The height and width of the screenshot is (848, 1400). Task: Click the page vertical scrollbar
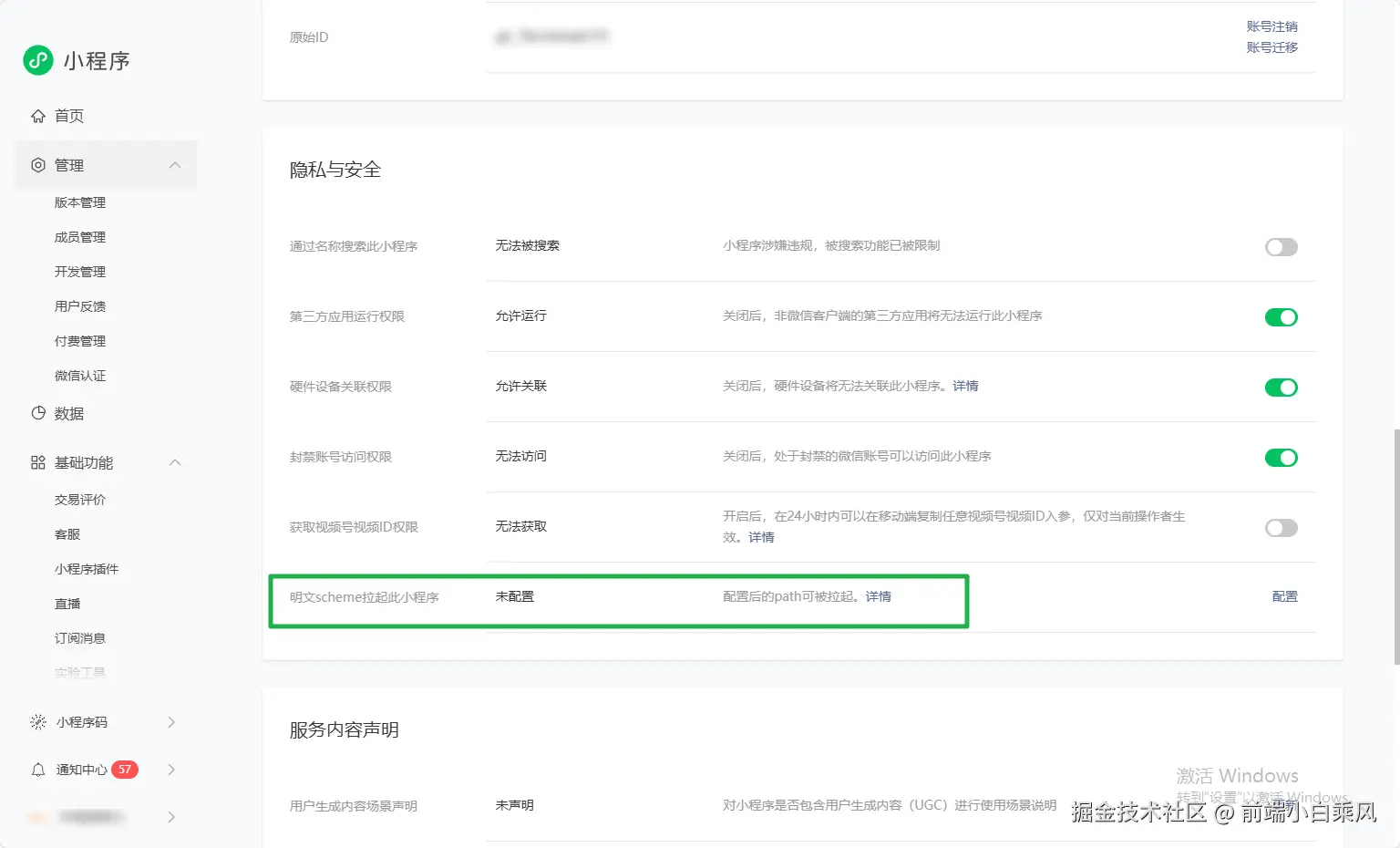(x=1396, y=547)
